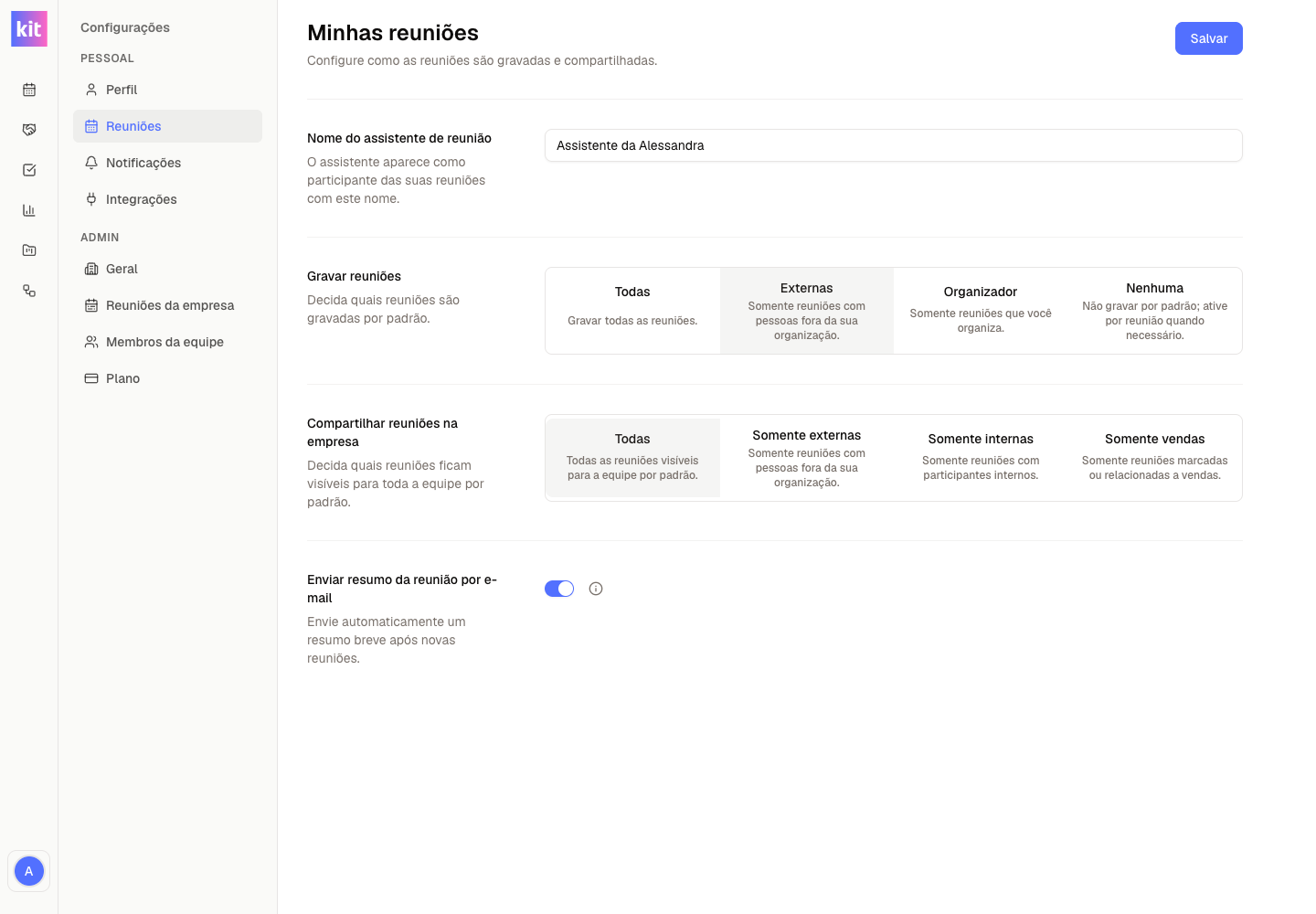Open the folder chart icon in rail
The width and height of the screenshot is (1316, 914).
coord(29,250)
